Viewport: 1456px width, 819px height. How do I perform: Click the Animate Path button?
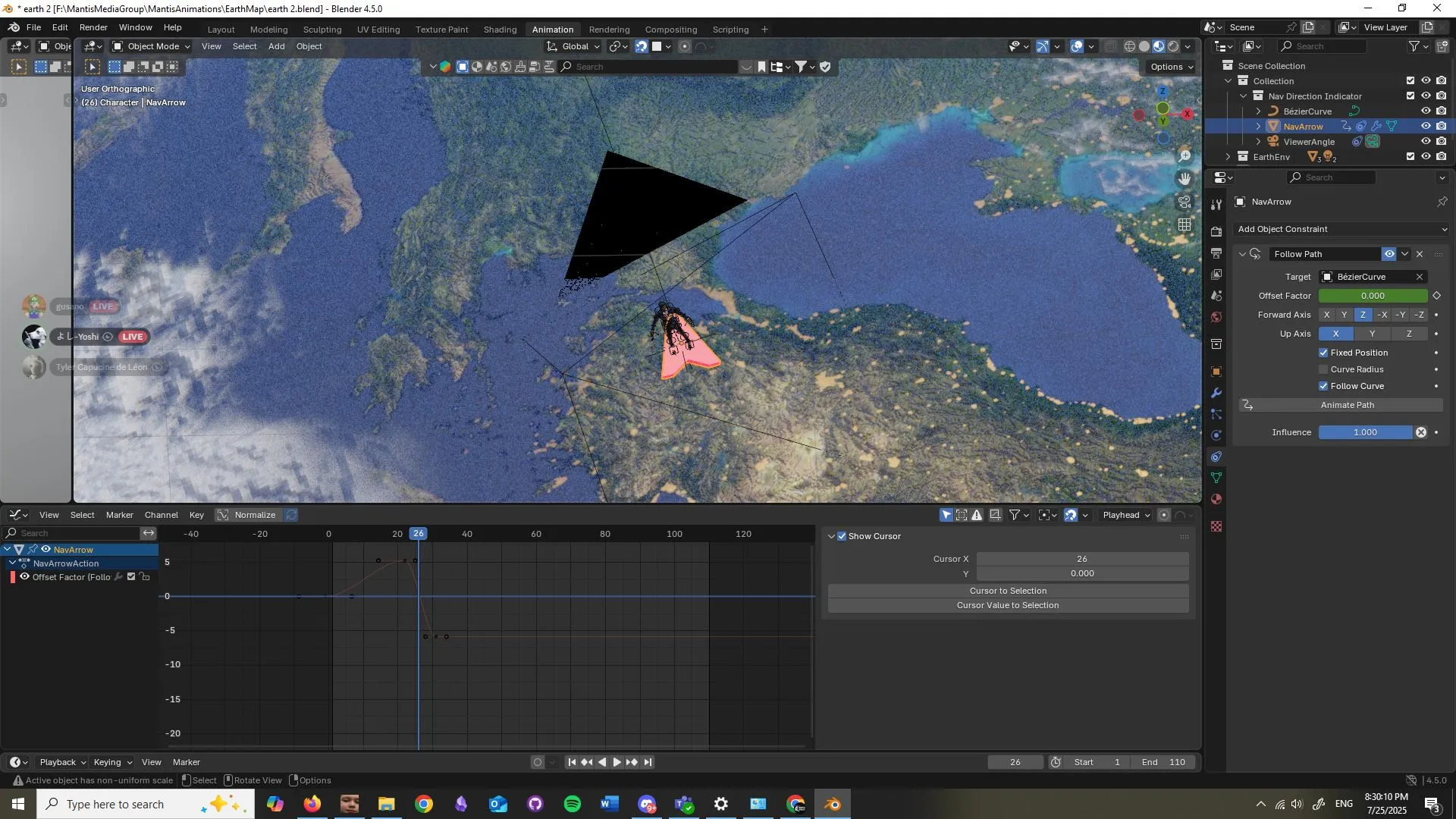[1347, 405]
